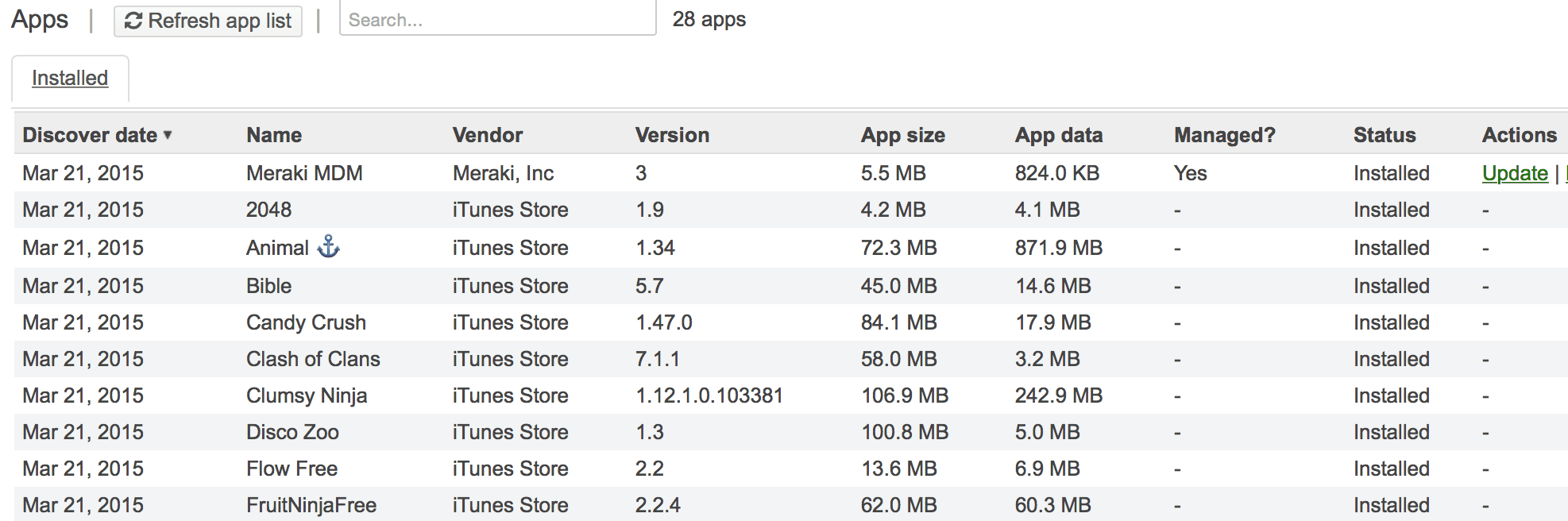Sort by the App size column header

903,135
